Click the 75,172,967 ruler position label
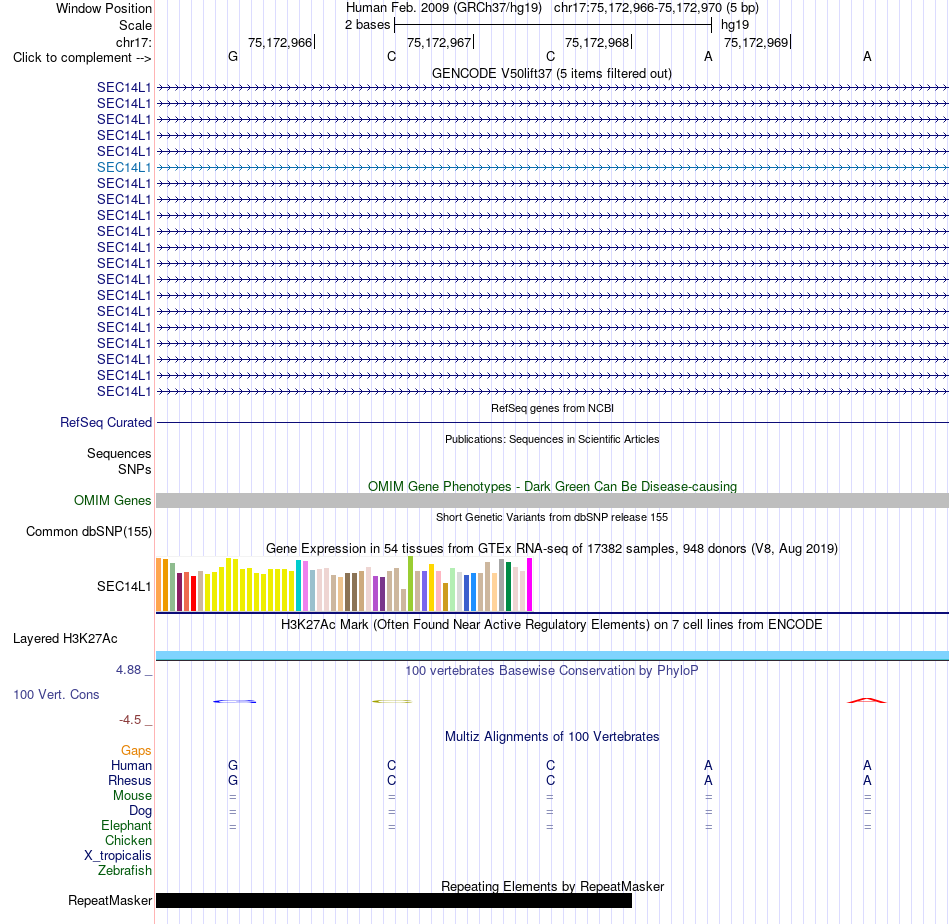 (x=439, y=42)
